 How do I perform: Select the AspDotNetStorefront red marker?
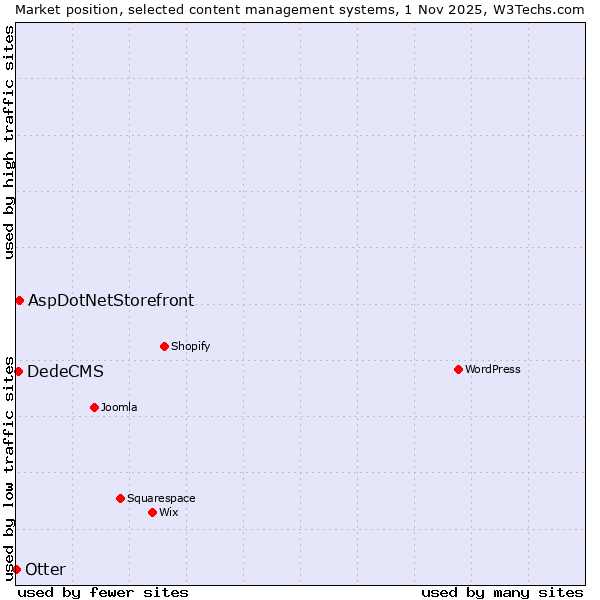pos(19,300)
